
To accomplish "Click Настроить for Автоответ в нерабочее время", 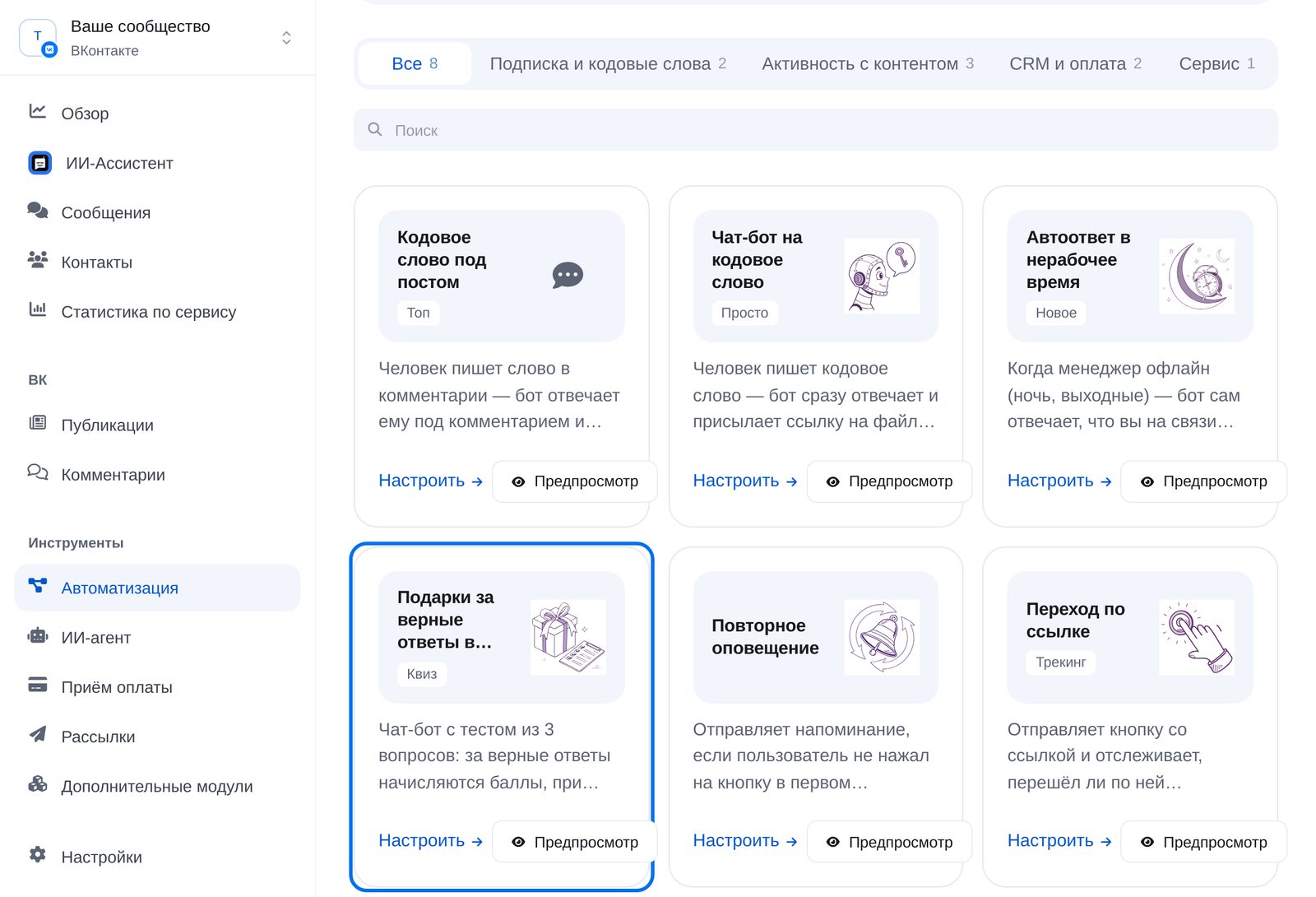I will (x=1059, y=481).
